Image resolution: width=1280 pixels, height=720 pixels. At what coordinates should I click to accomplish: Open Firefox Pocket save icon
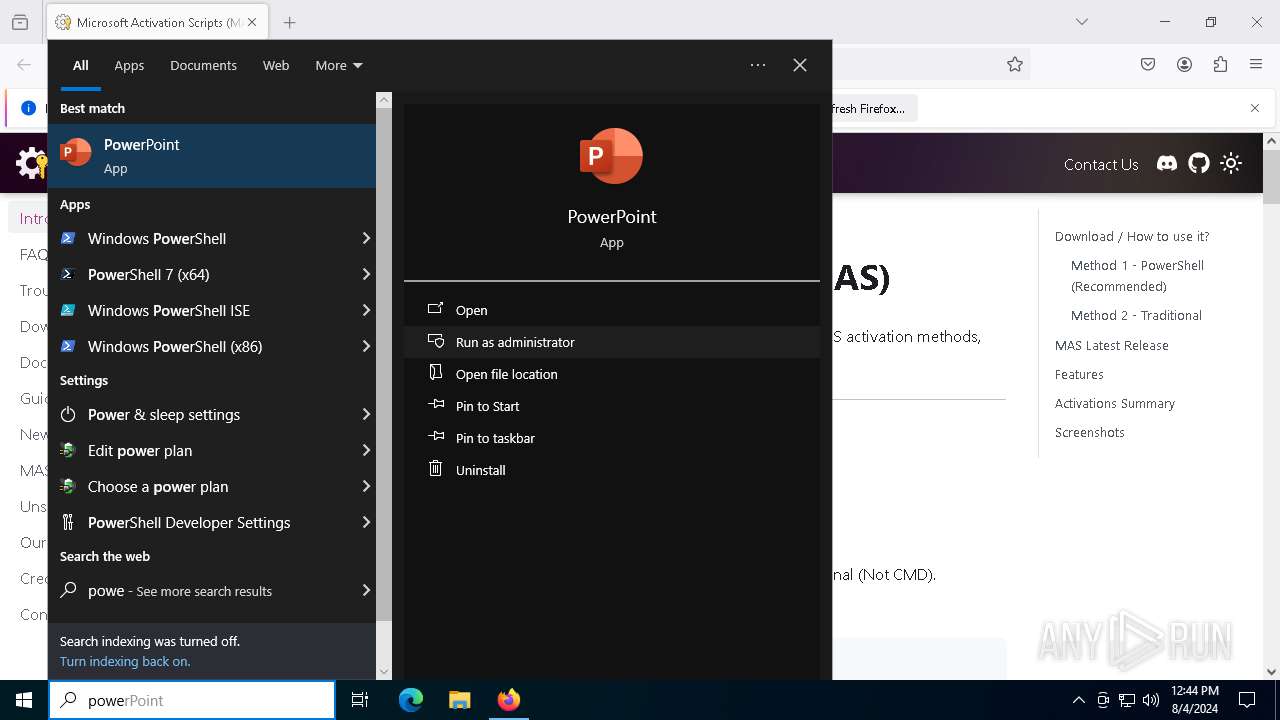(x=1148, y=64)
